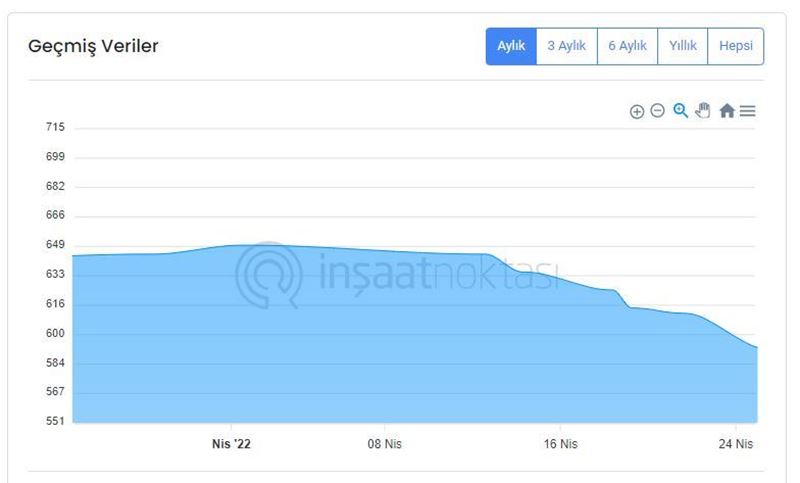Click the 715 y-axis top label
This screenshot has height=483, width=800.
coord(55,127)
